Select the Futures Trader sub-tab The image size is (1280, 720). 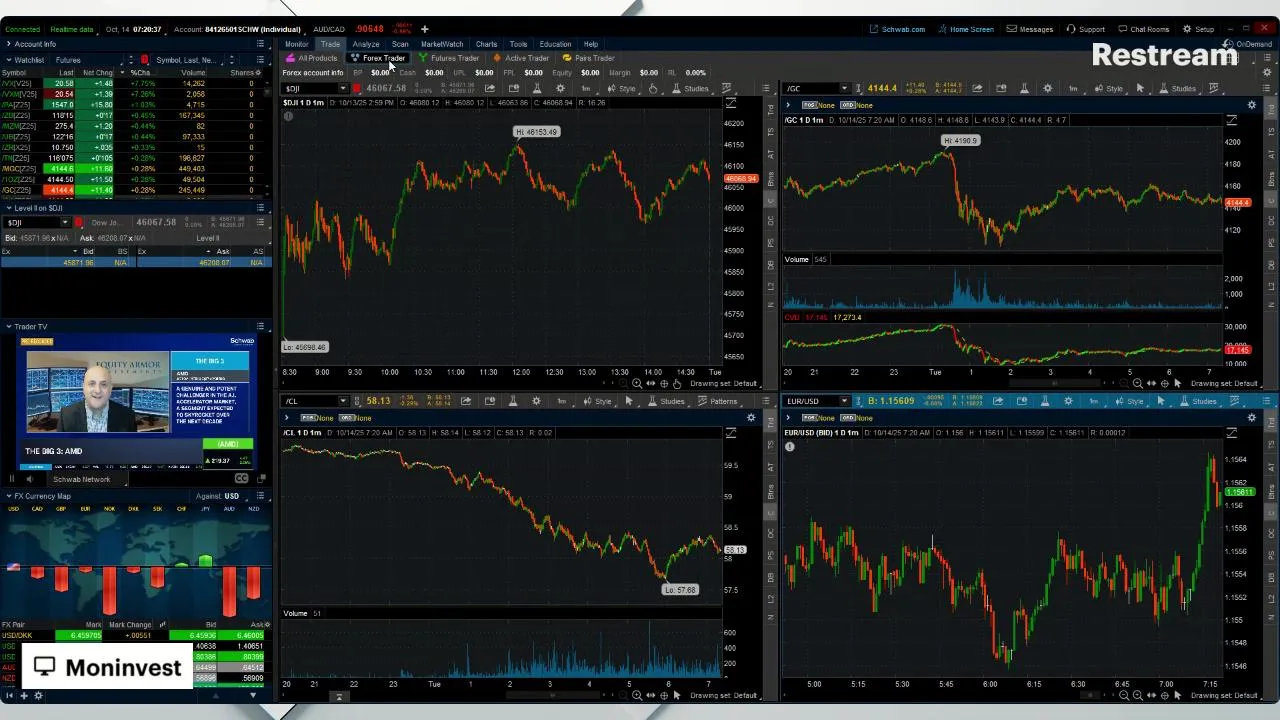click(x=449, y=58)
